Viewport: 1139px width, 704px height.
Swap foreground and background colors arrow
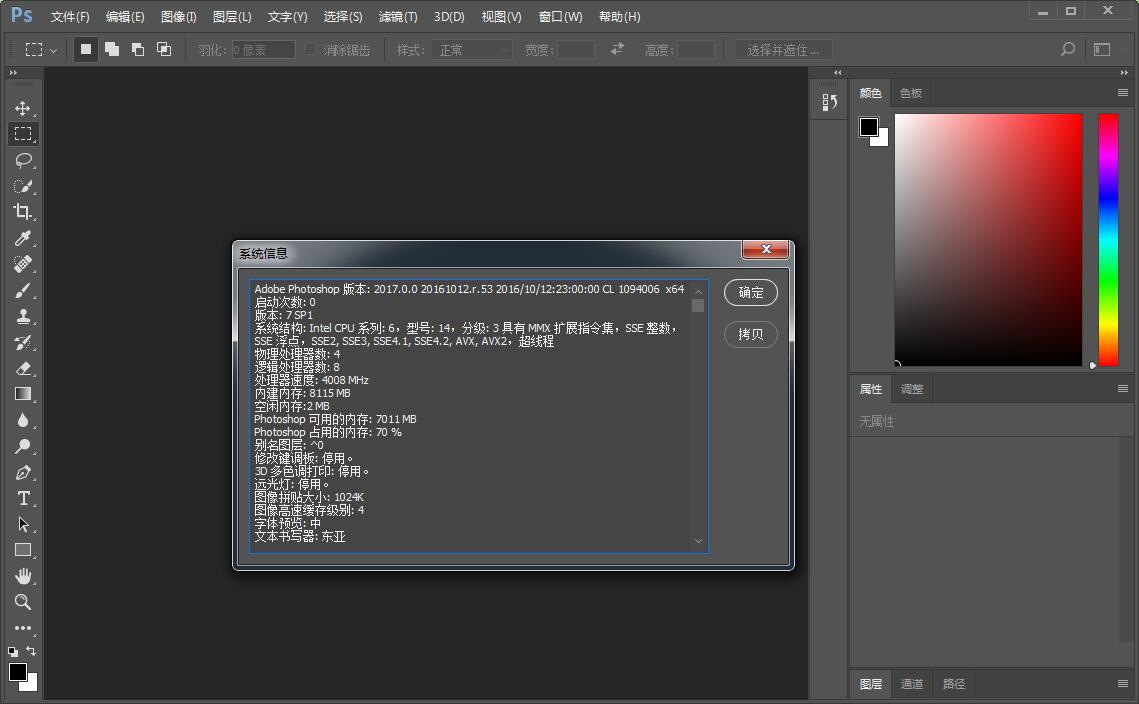click(x=31, y=652)
